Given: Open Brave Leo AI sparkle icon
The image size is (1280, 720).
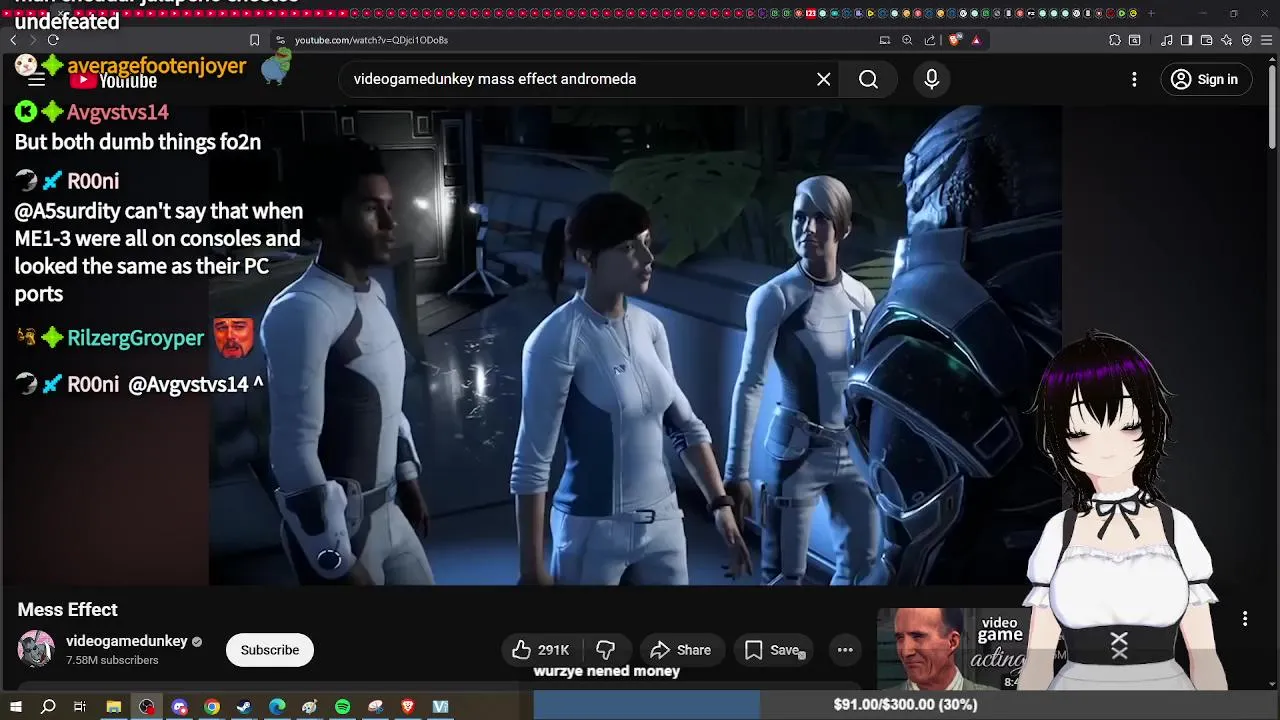Looking at the screenshot, I should [x=1227, y=40].
